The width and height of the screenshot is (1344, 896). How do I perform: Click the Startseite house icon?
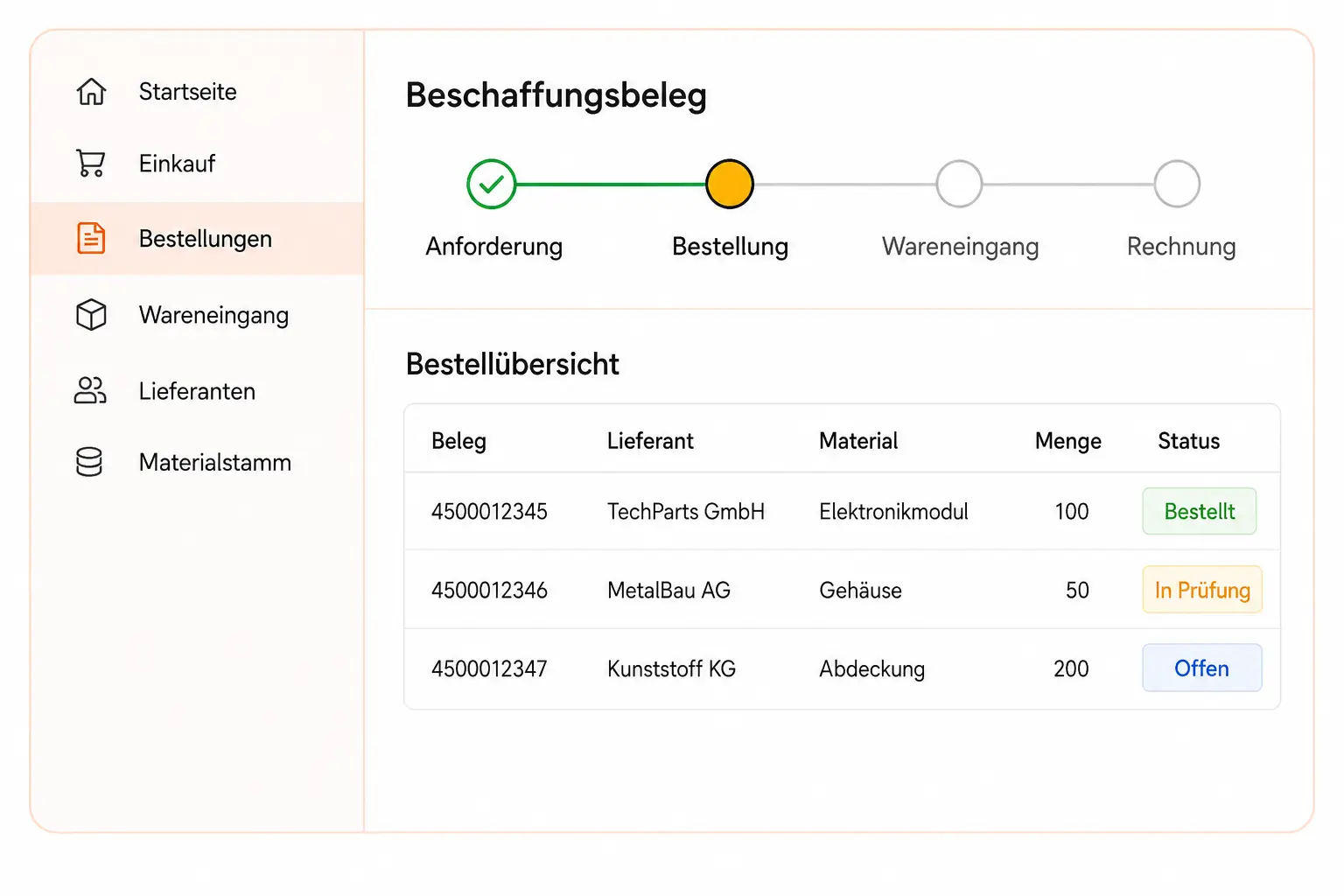(91, 92)
